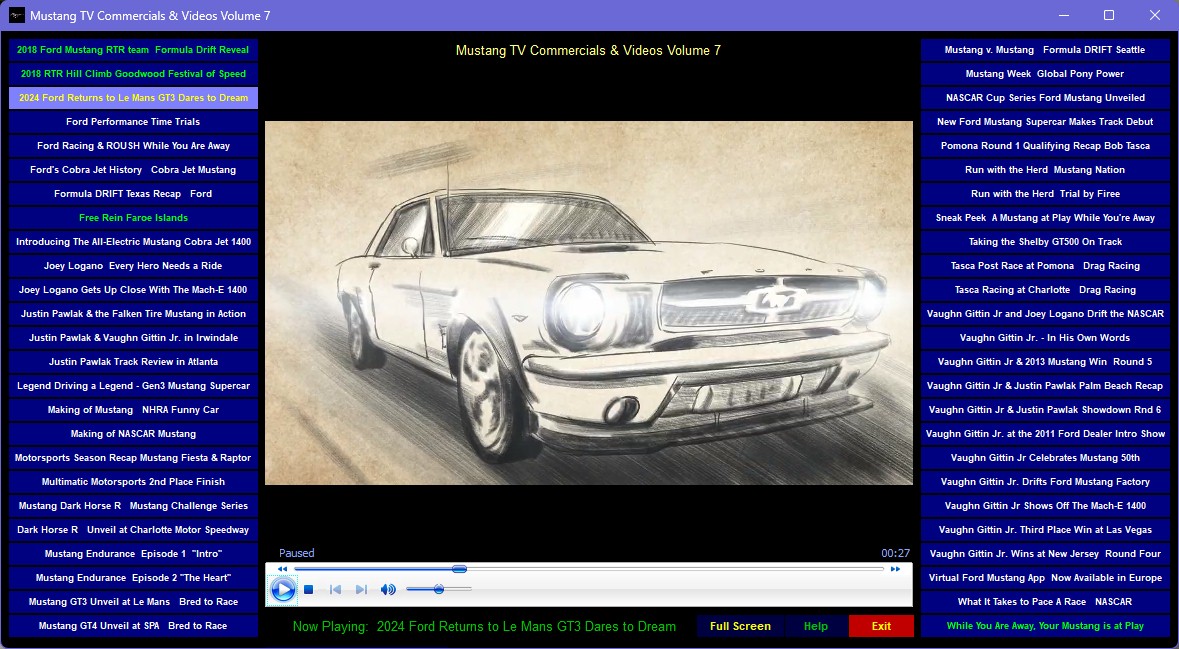Play Formula DRIFT Texas Recap Ford

(133, 194)
